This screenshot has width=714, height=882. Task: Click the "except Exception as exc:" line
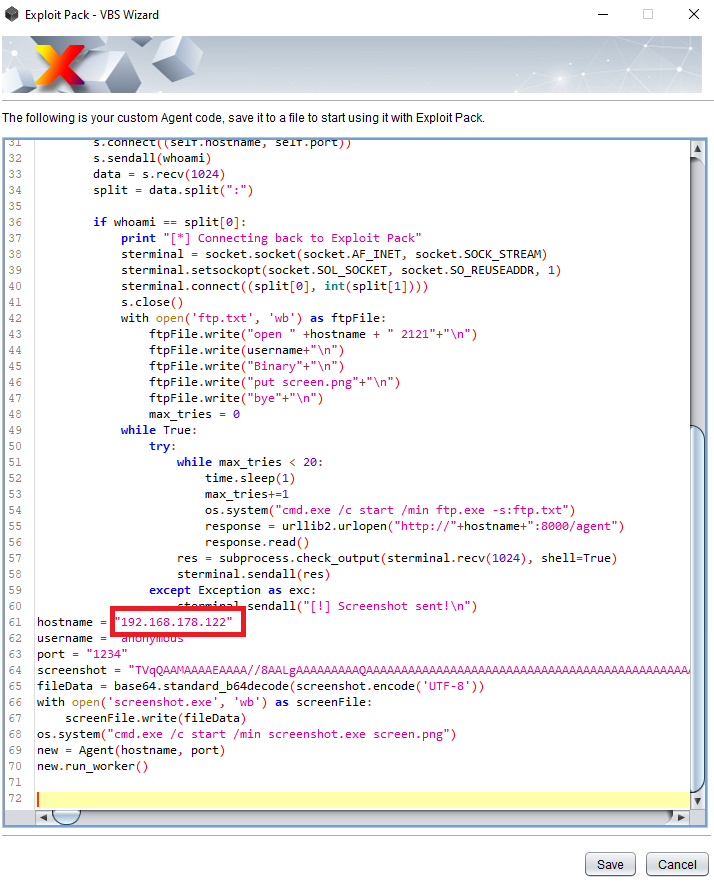coord(232,590)
